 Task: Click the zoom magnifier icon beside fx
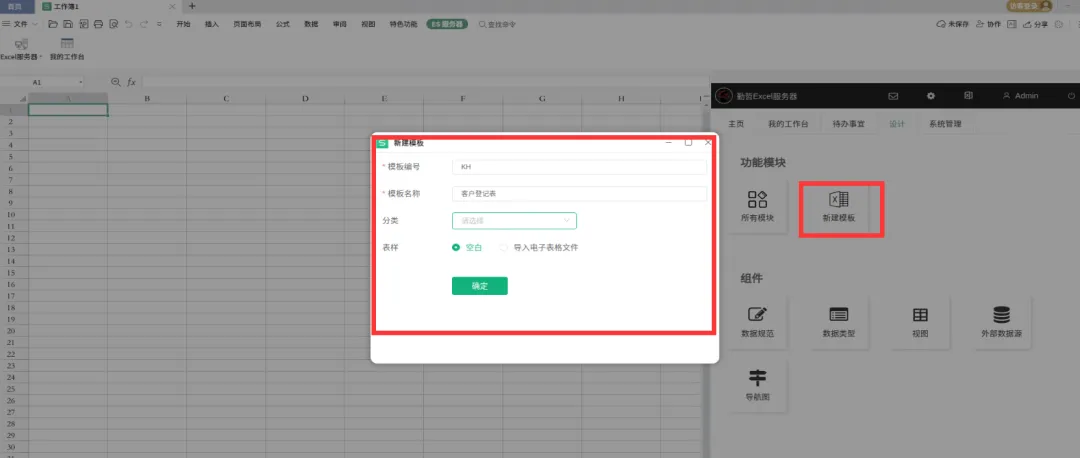(x=116, y=82)
